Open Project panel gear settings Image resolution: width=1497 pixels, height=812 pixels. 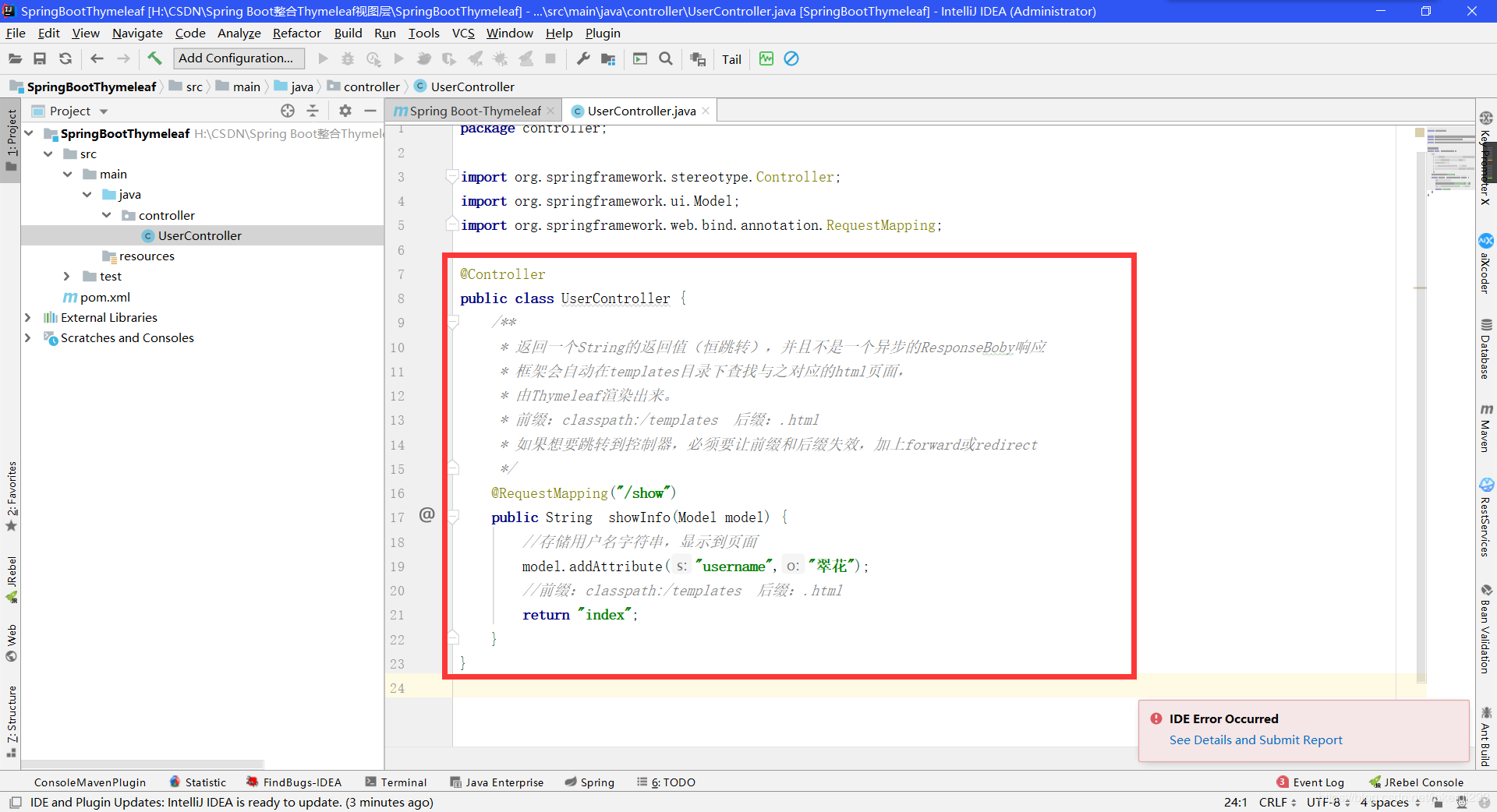345,111
